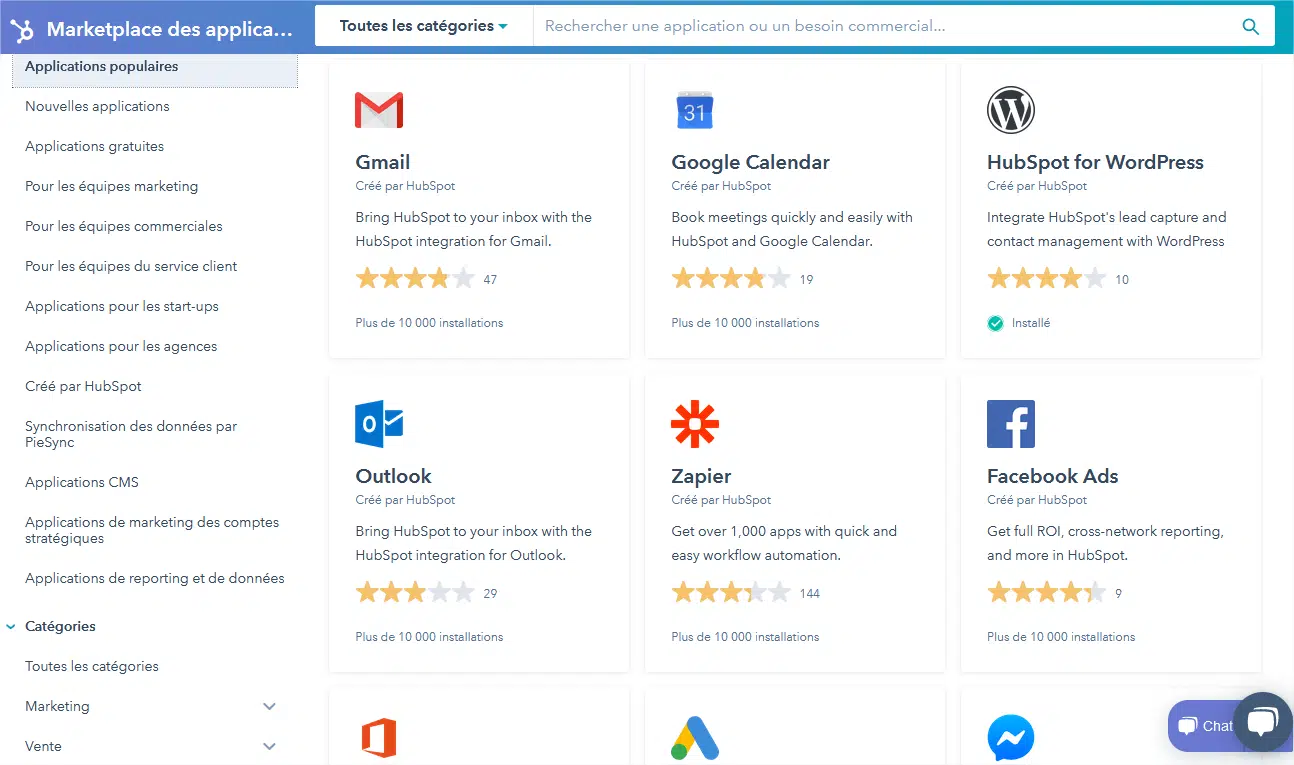Go to Créé par HubSpot list
This screenshot has height=765, width=1294.
point(83,386)
